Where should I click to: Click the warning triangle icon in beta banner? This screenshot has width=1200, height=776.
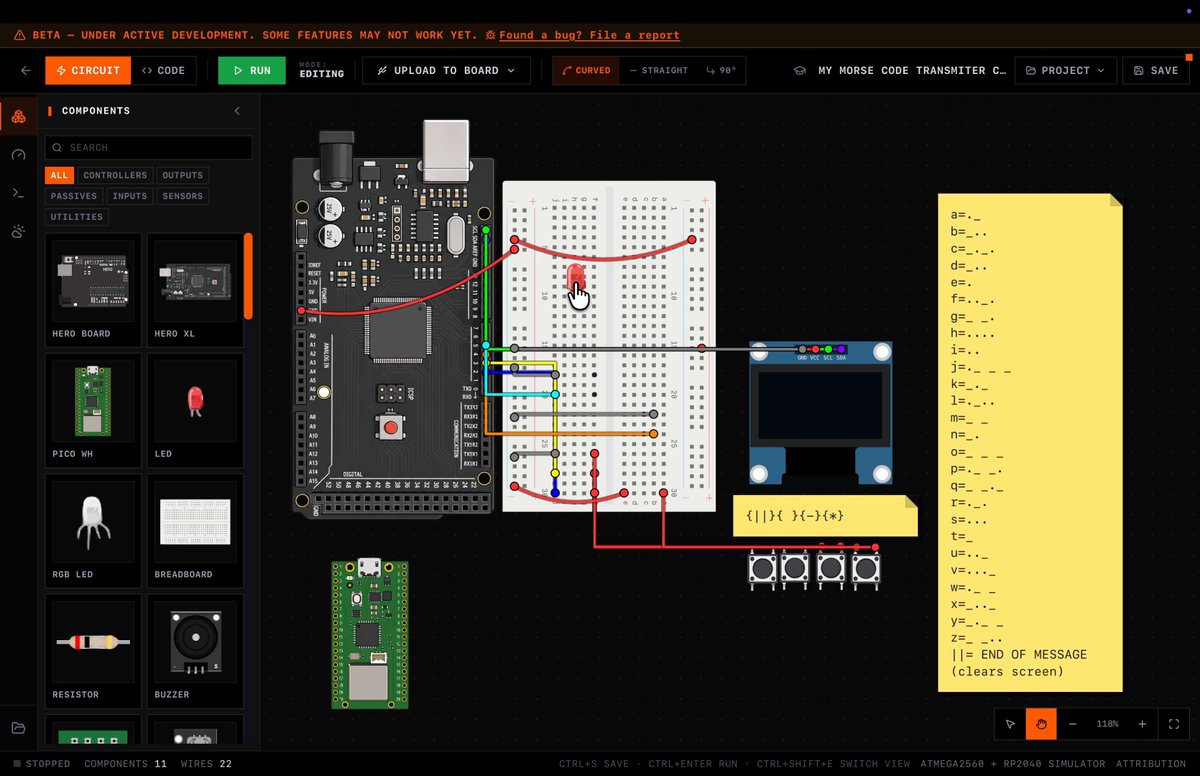click(19, 35)
